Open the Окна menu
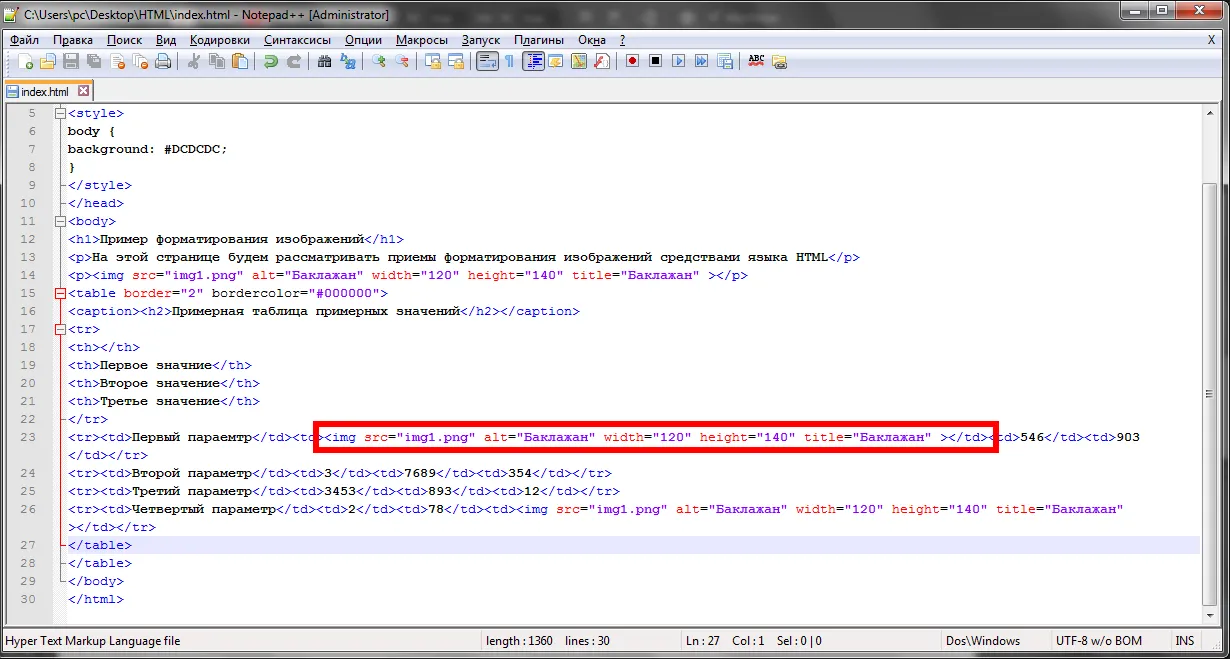 tap(592, 40)
